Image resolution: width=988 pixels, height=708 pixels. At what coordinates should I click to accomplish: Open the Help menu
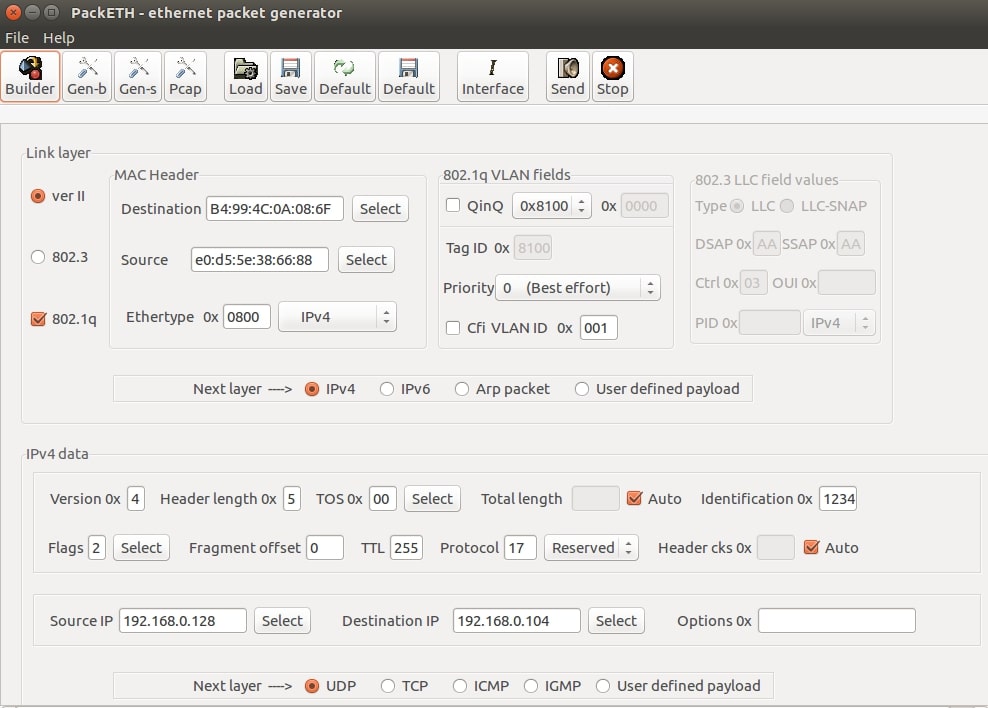pyautogui.click(x=59, y=38)
